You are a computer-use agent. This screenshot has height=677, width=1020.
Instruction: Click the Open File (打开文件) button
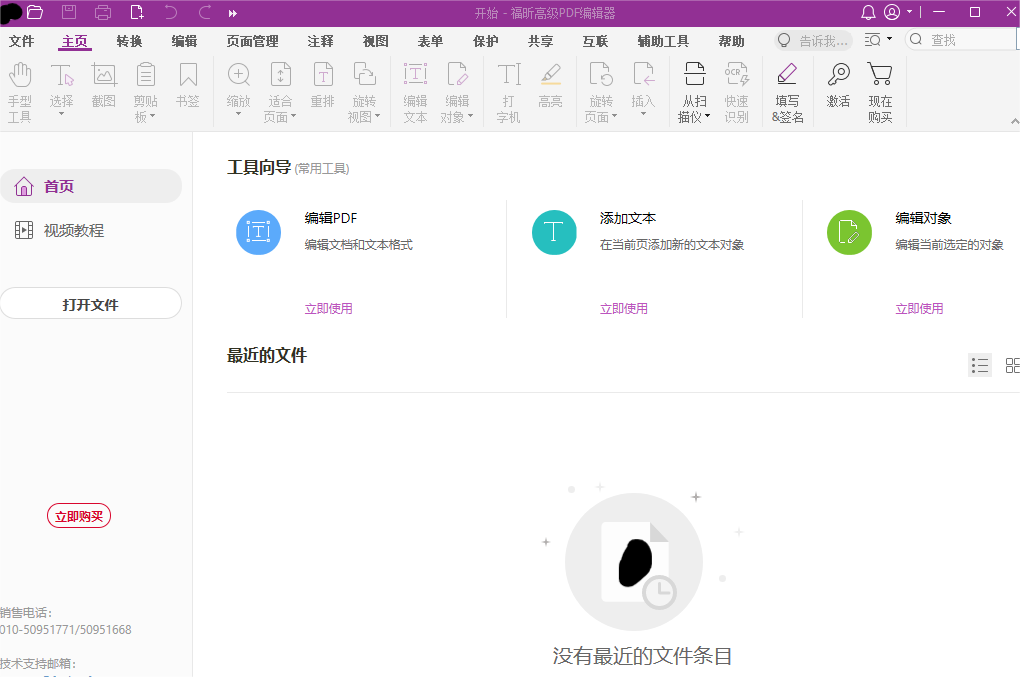point(91,303)
